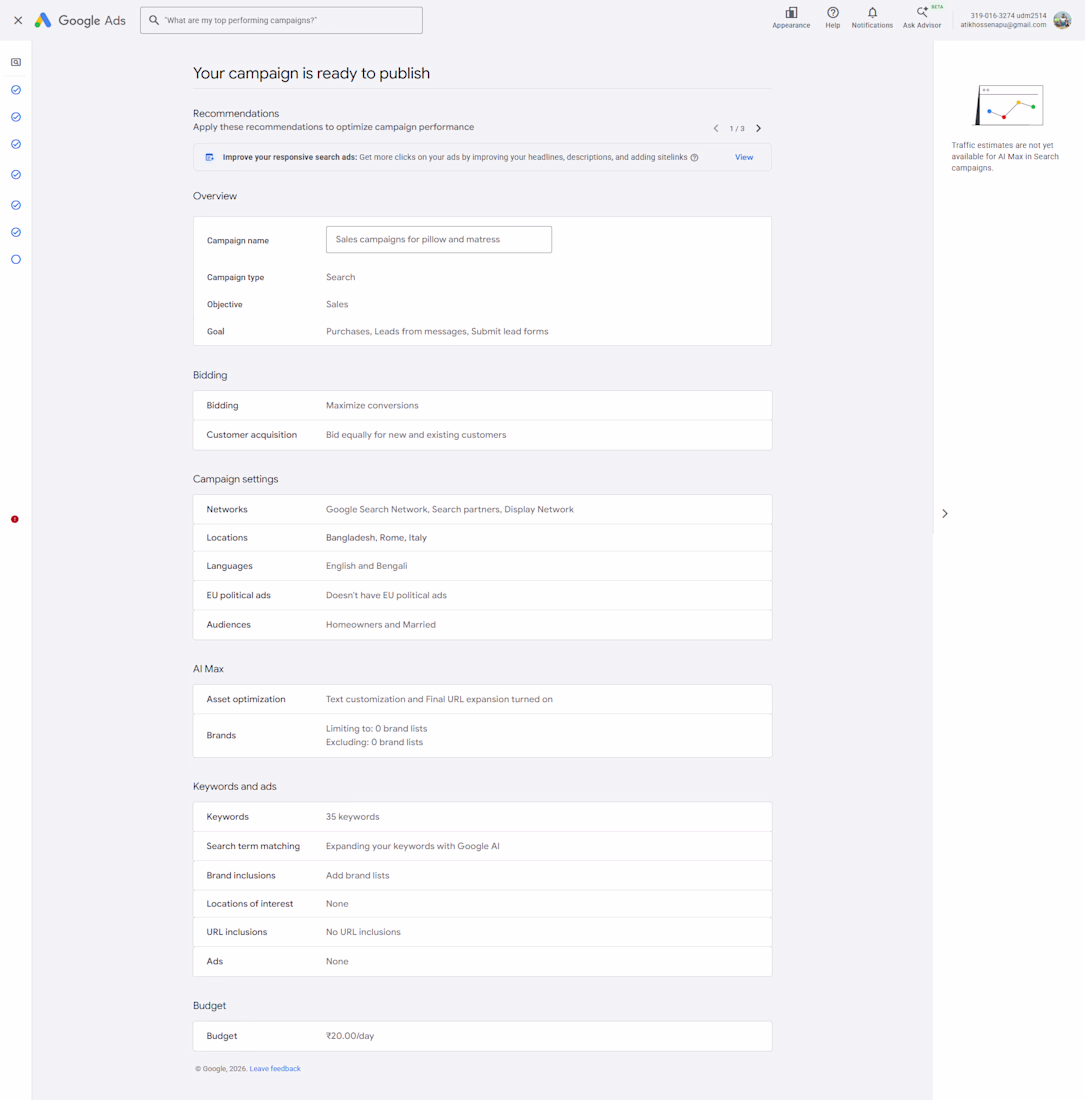Open the Appearance settings
This screenshot has width=1085, height=1100.
791,18
